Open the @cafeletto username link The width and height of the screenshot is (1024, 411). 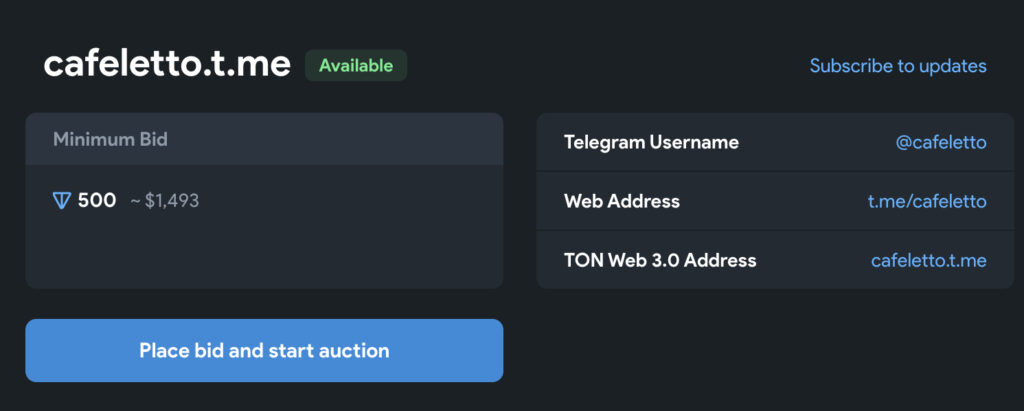(941, 142)
